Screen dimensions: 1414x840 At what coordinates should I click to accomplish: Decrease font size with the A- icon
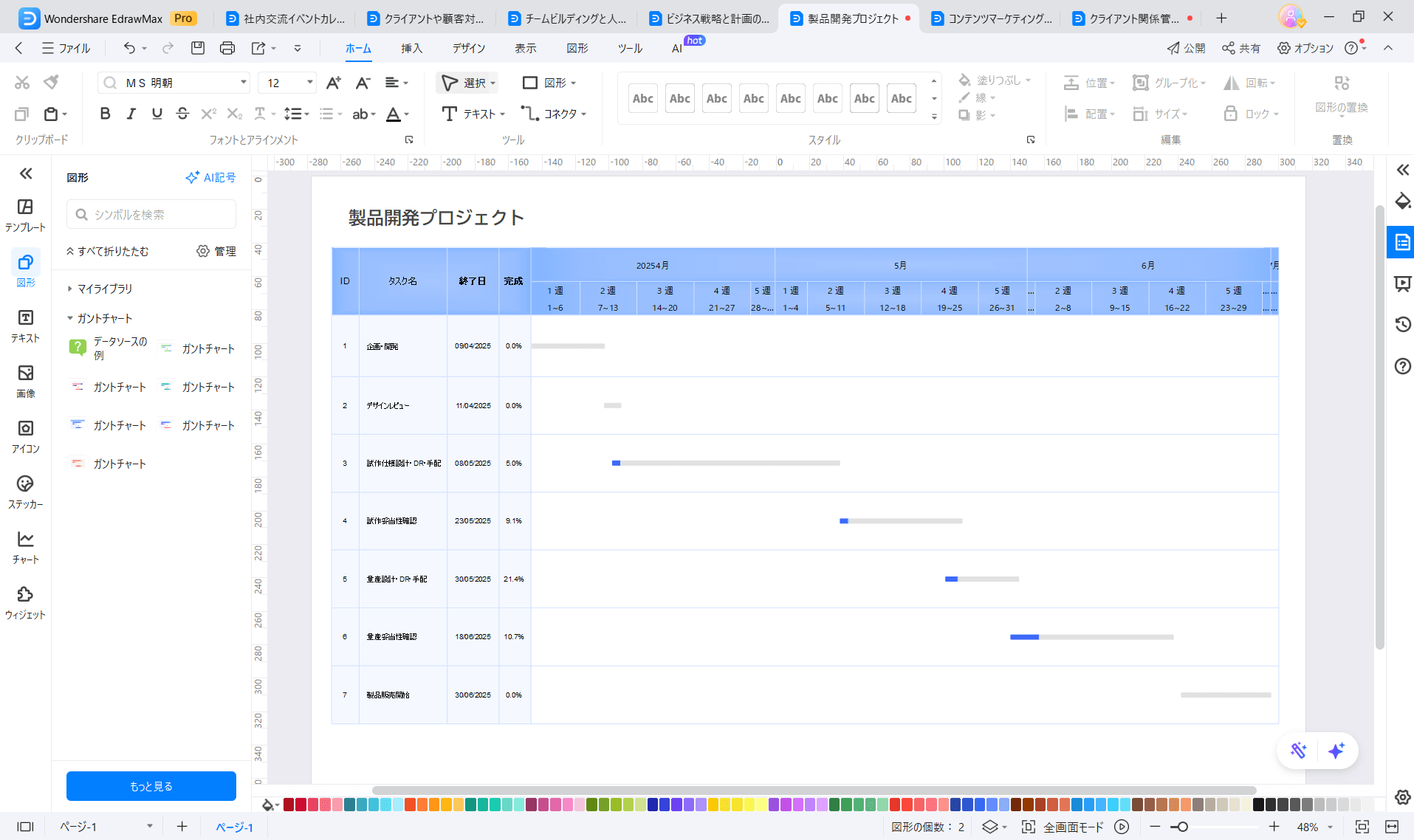pyautogui.click(x=363, y=83)
